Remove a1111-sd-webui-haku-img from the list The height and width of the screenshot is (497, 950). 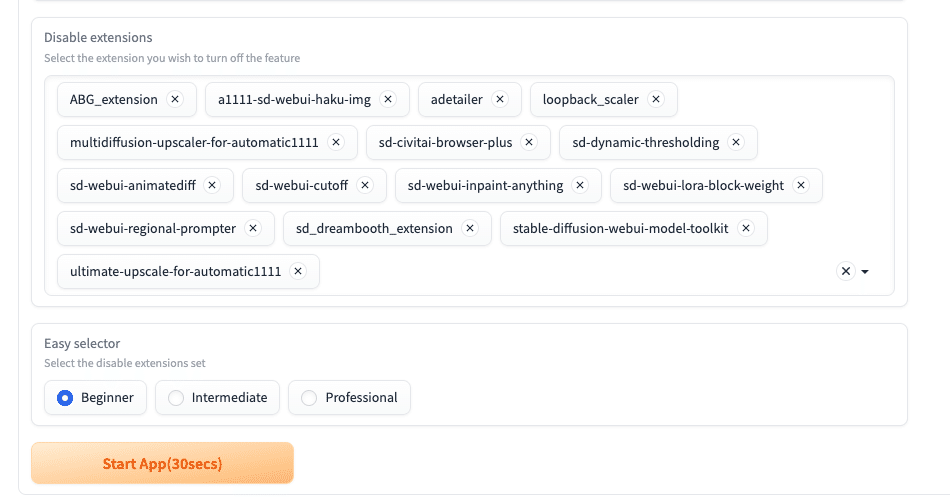click(388, 99)
